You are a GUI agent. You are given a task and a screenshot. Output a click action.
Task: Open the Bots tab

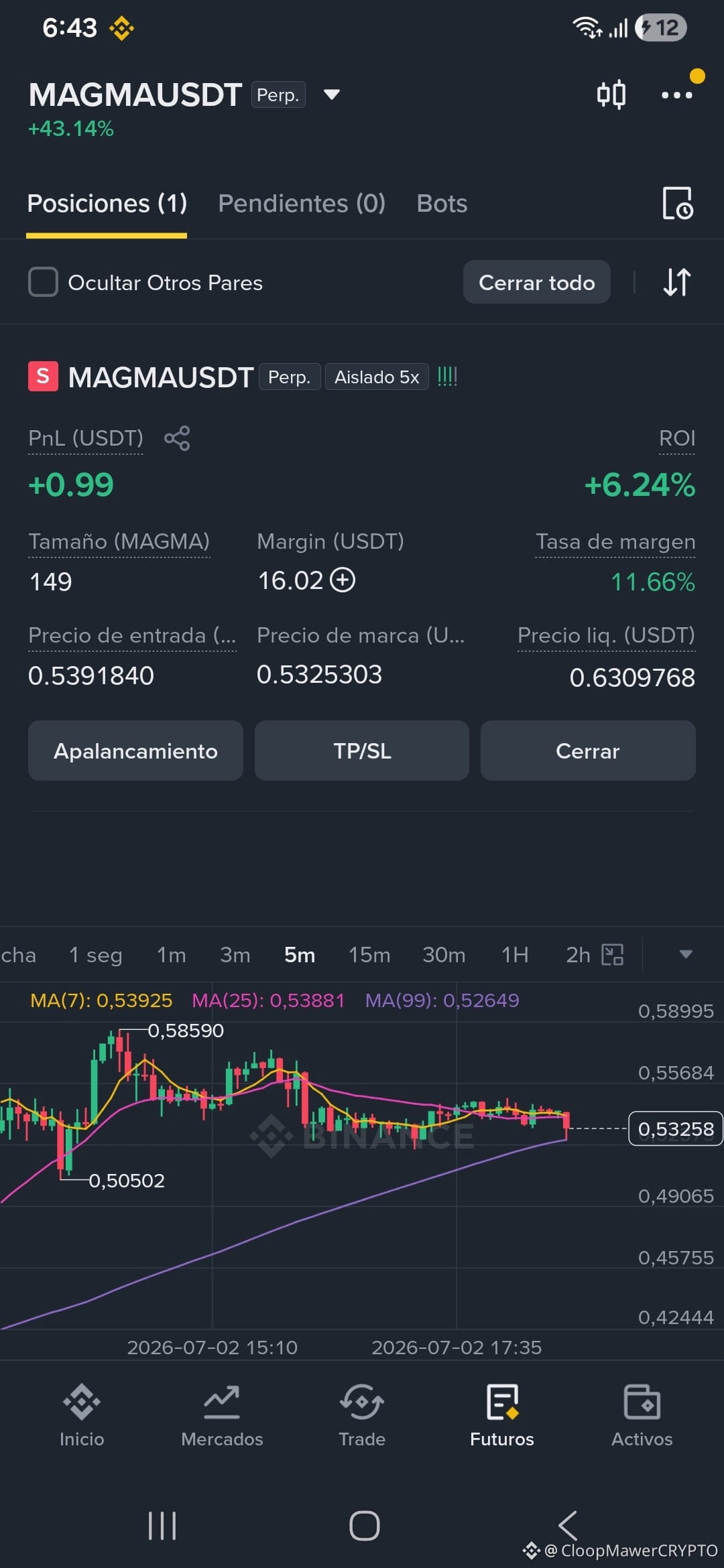(x=442, y=203)
